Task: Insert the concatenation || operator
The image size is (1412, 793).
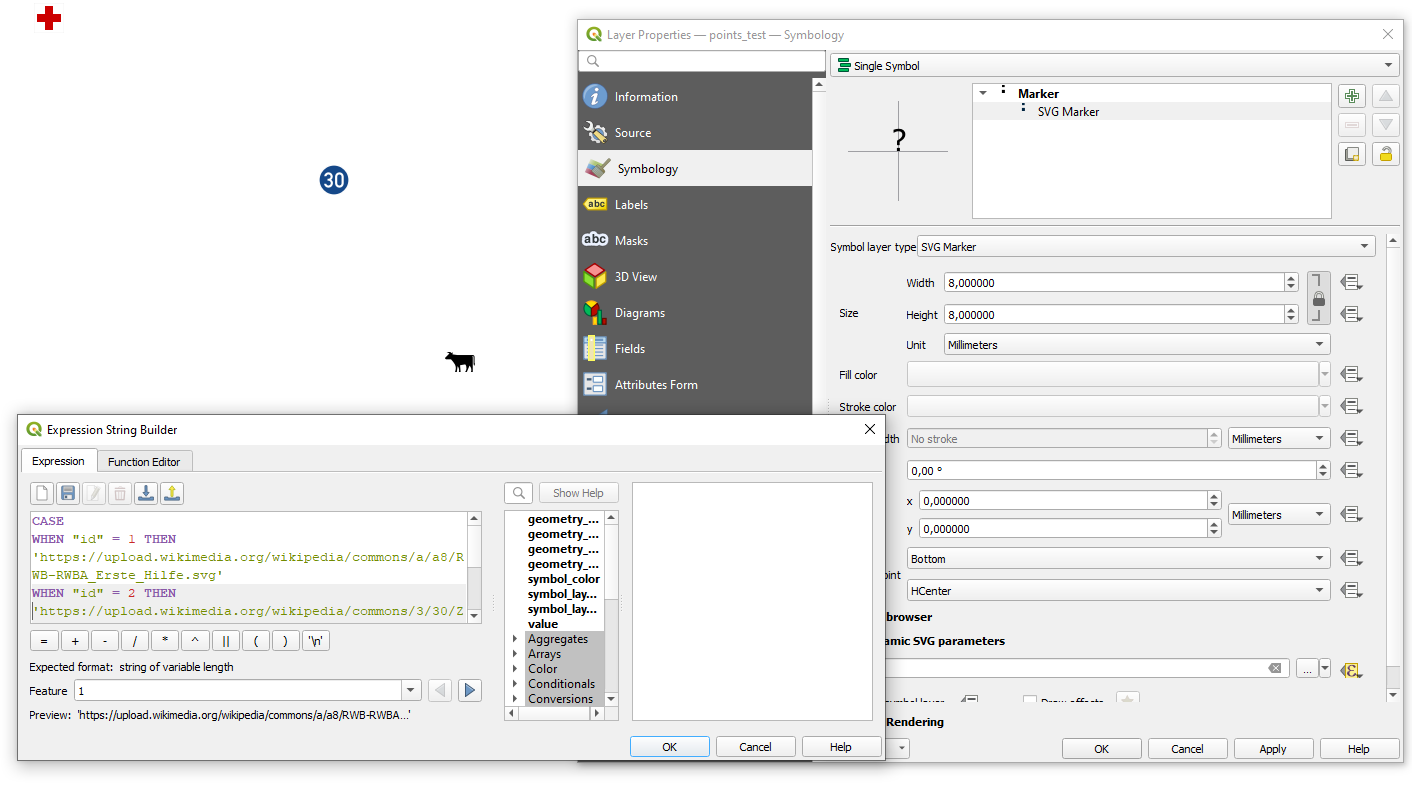Action: pos(225,641)
